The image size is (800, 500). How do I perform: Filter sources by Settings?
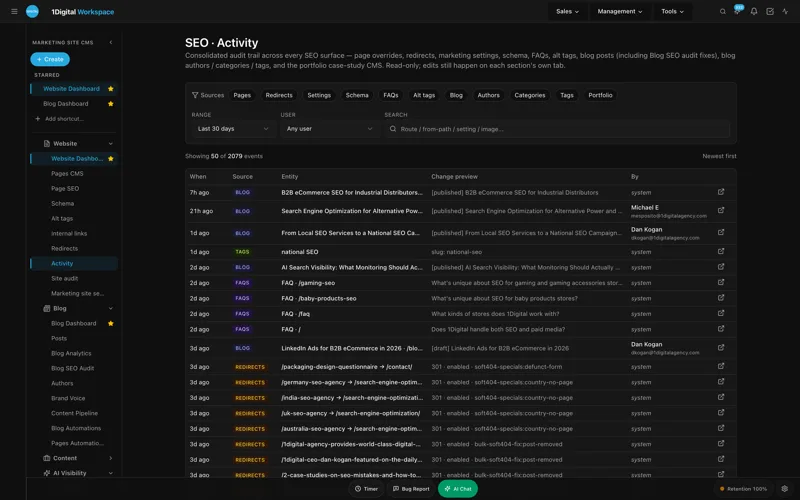point(319,95)
